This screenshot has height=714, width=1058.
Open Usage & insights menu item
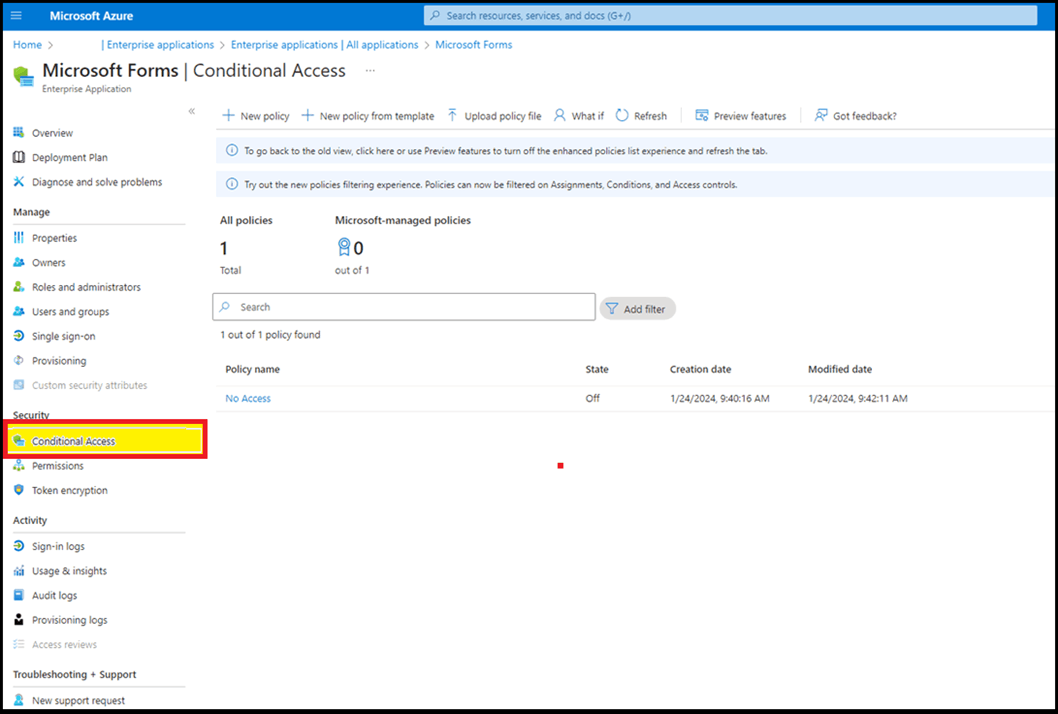pyautogui.click(x=69, y=570)
